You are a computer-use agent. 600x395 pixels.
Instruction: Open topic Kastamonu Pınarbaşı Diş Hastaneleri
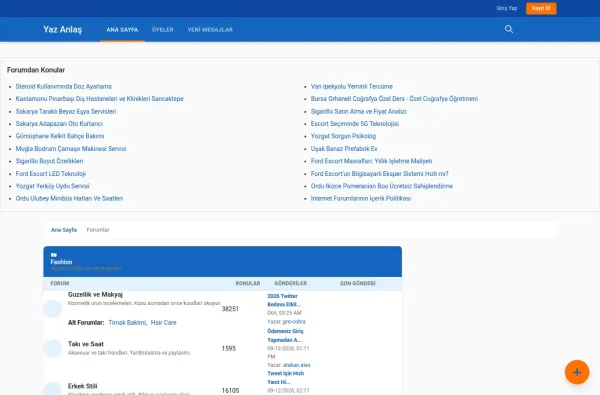[x=99, y=99]
